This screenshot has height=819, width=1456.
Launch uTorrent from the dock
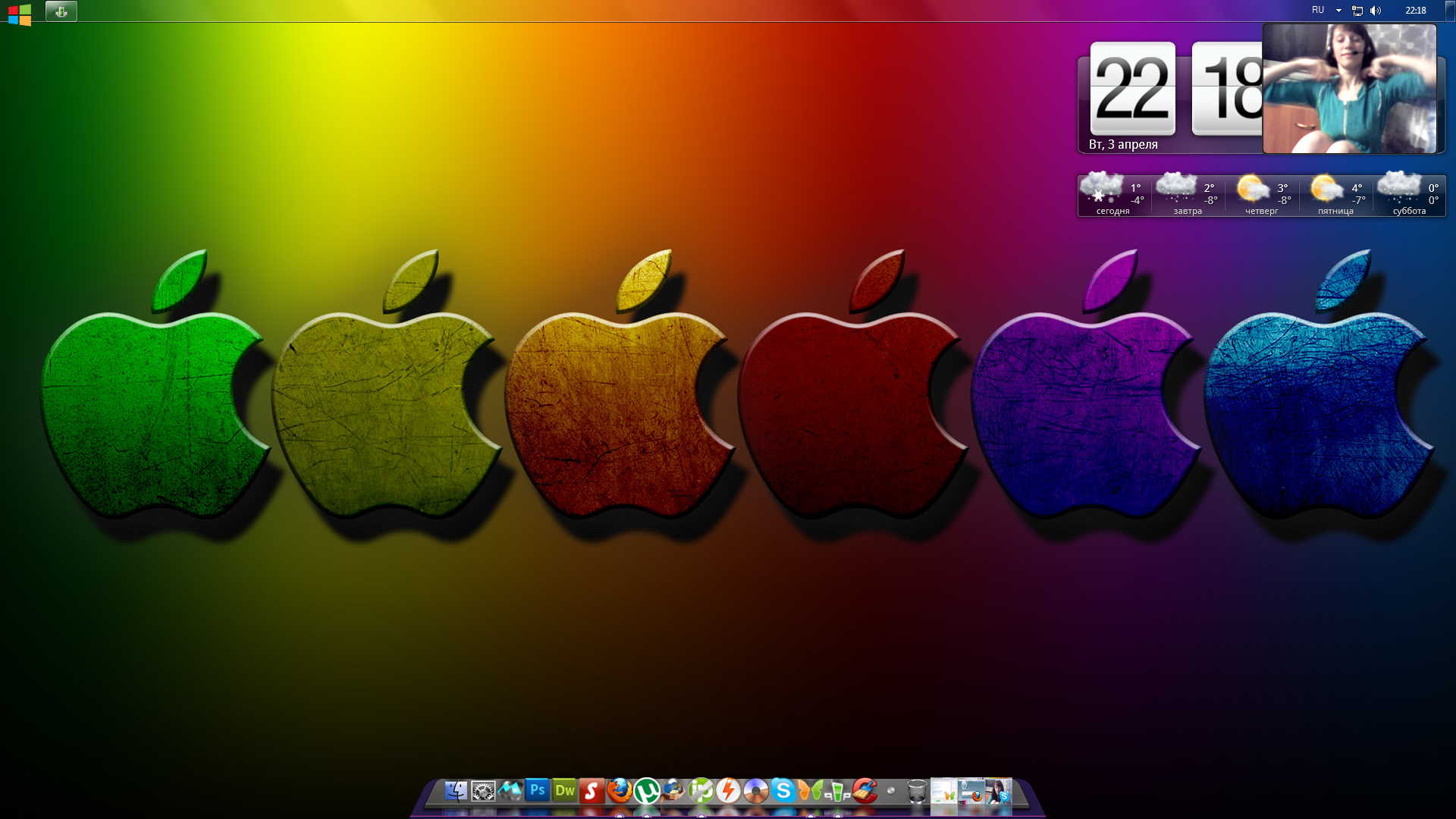pyautogui.click(x=647, y=791)
